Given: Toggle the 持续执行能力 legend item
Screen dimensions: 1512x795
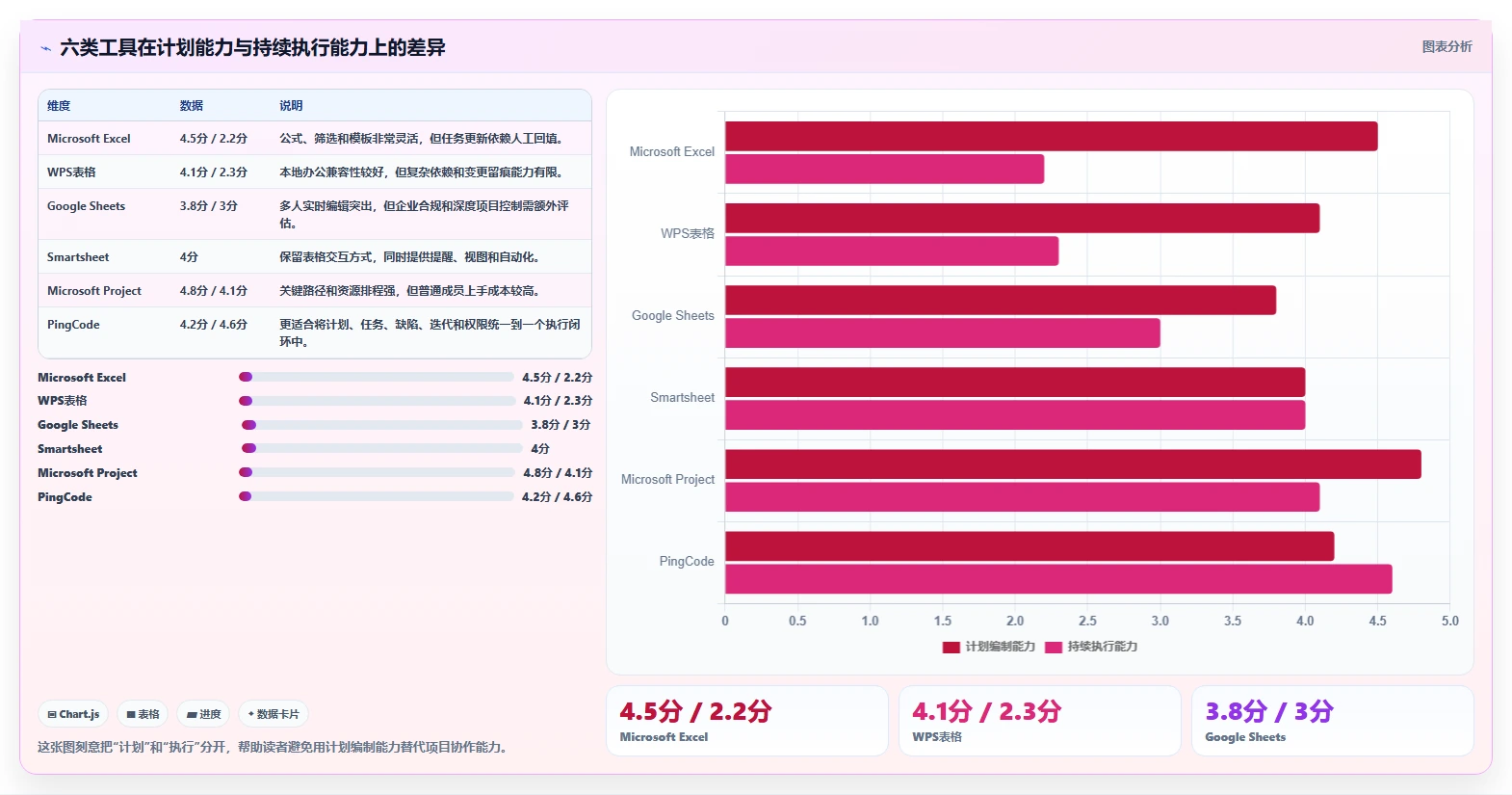Looking at the screenshot, I should (1090, 647).
